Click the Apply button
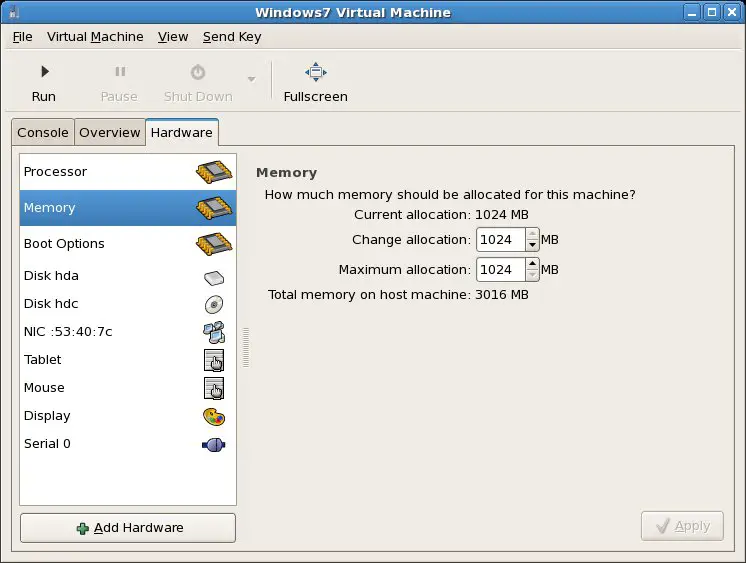Image resolution: width=746 pixels, height=563 pixels. pyautogui.click(x=682, y=526)
